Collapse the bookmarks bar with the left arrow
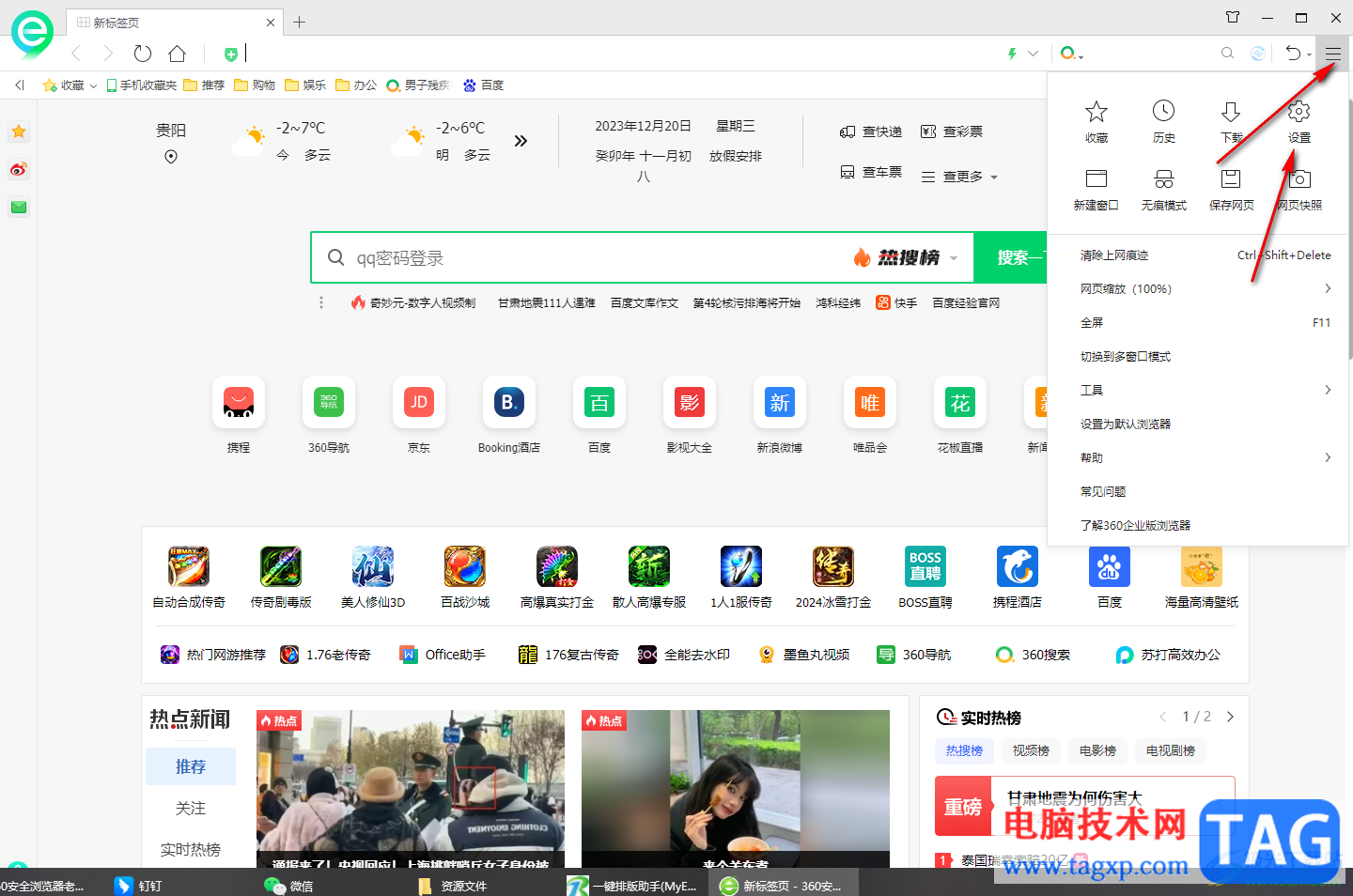 [20, 85]
